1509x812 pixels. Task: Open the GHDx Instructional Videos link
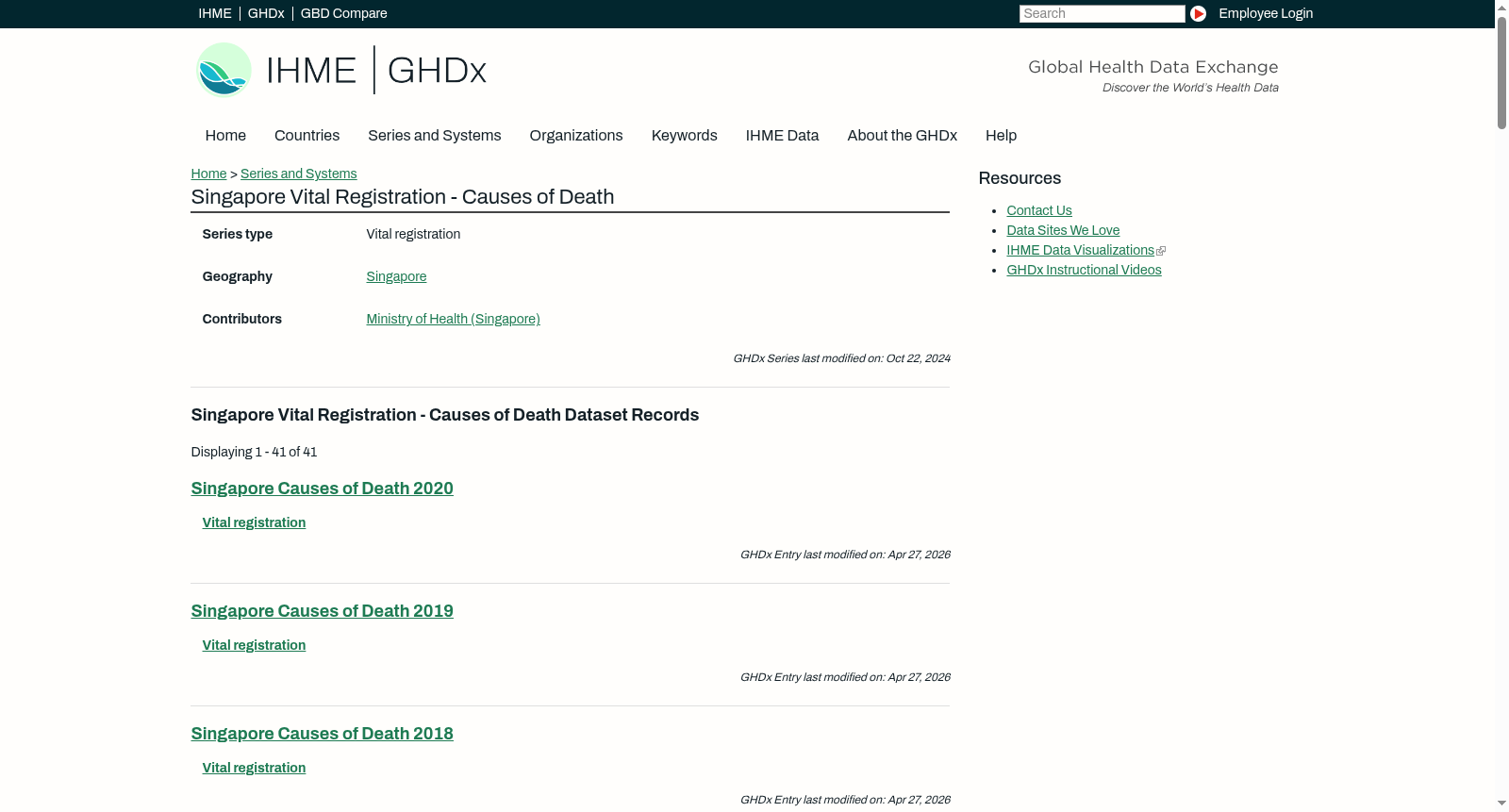click(x=1084, y=270)
